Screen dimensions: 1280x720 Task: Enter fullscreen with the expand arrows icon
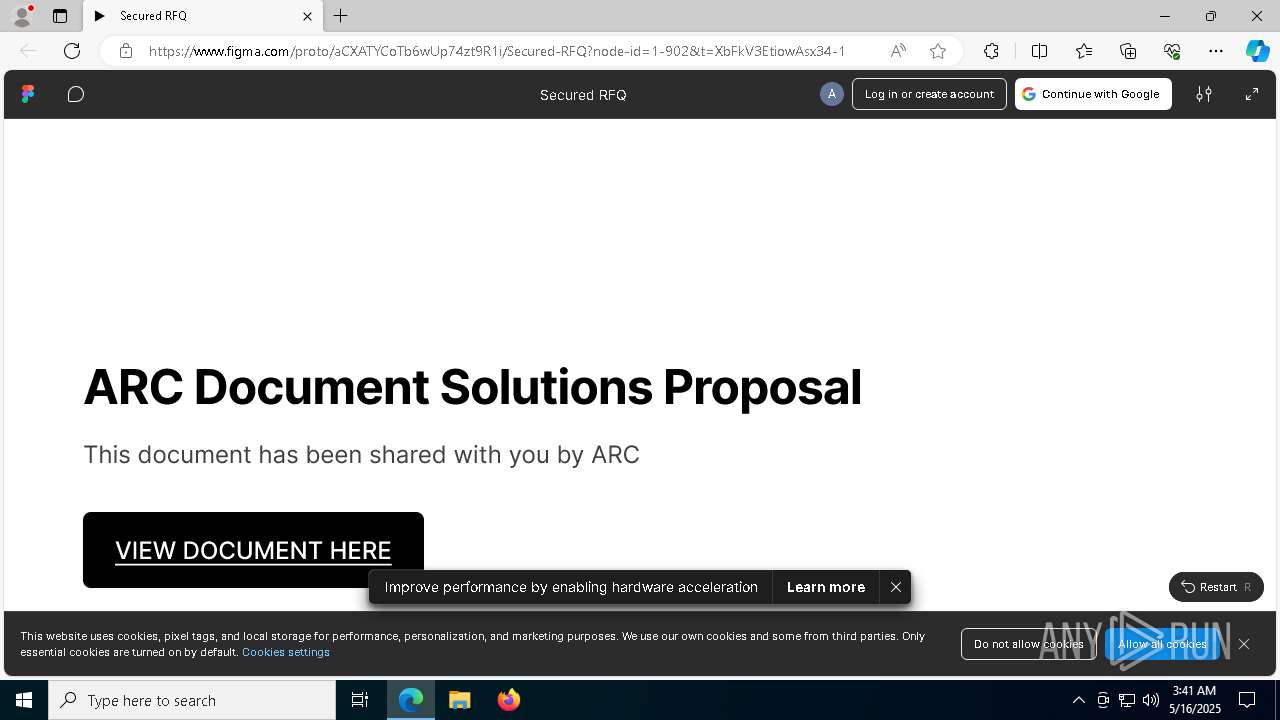click(1251, 94)
